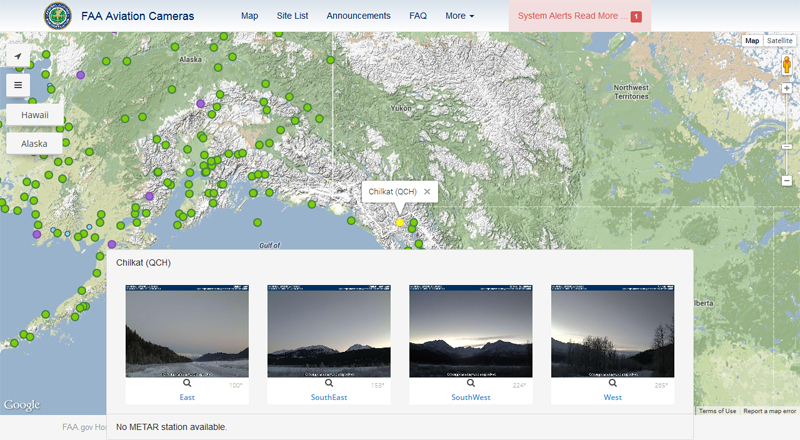Open the hamburger layers menu on map
Screen dimensions: 800x440
point(18,85)
